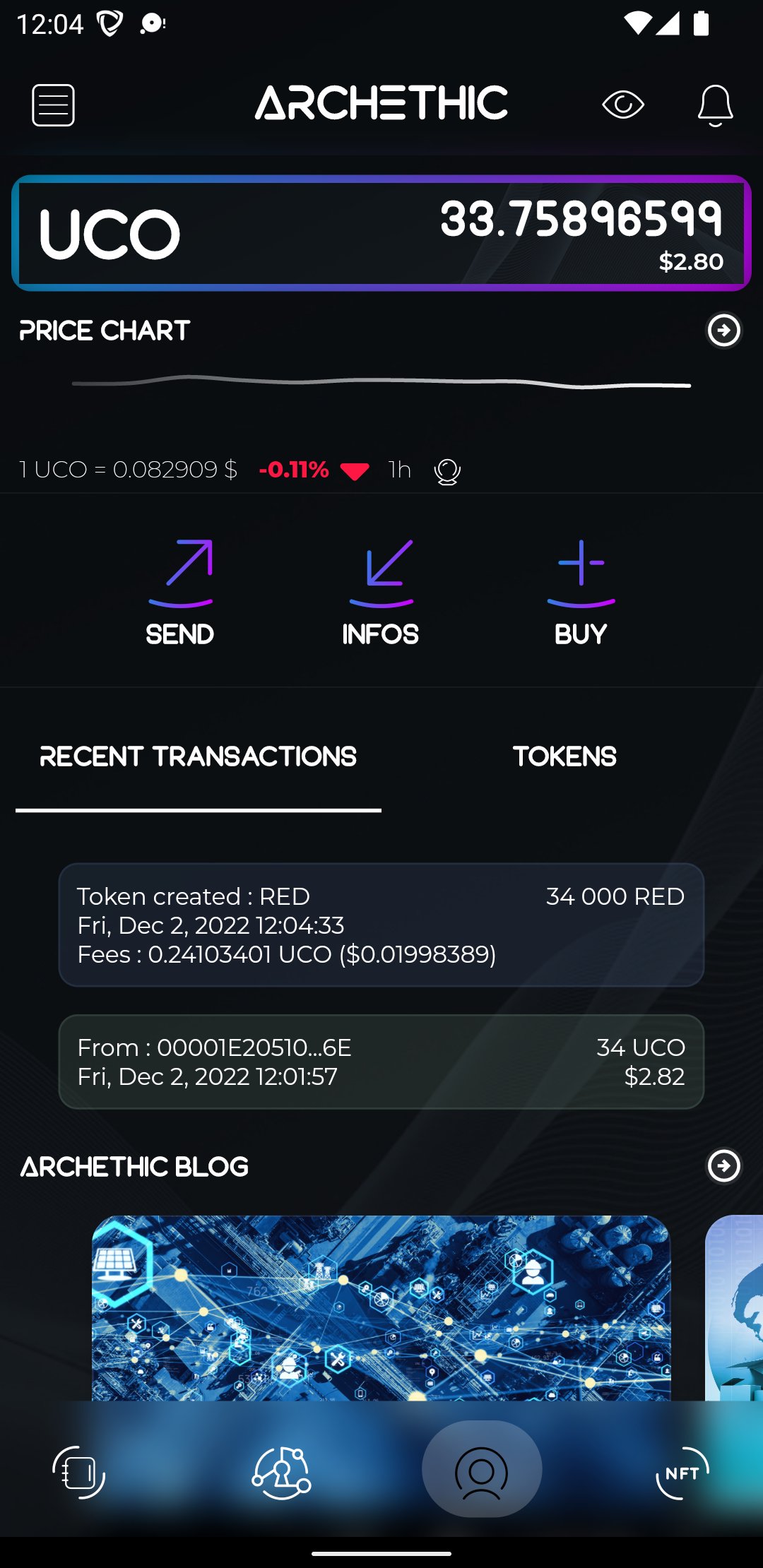Tap the BUY plus icon
763x1568 pixels.
pos(579,569)
